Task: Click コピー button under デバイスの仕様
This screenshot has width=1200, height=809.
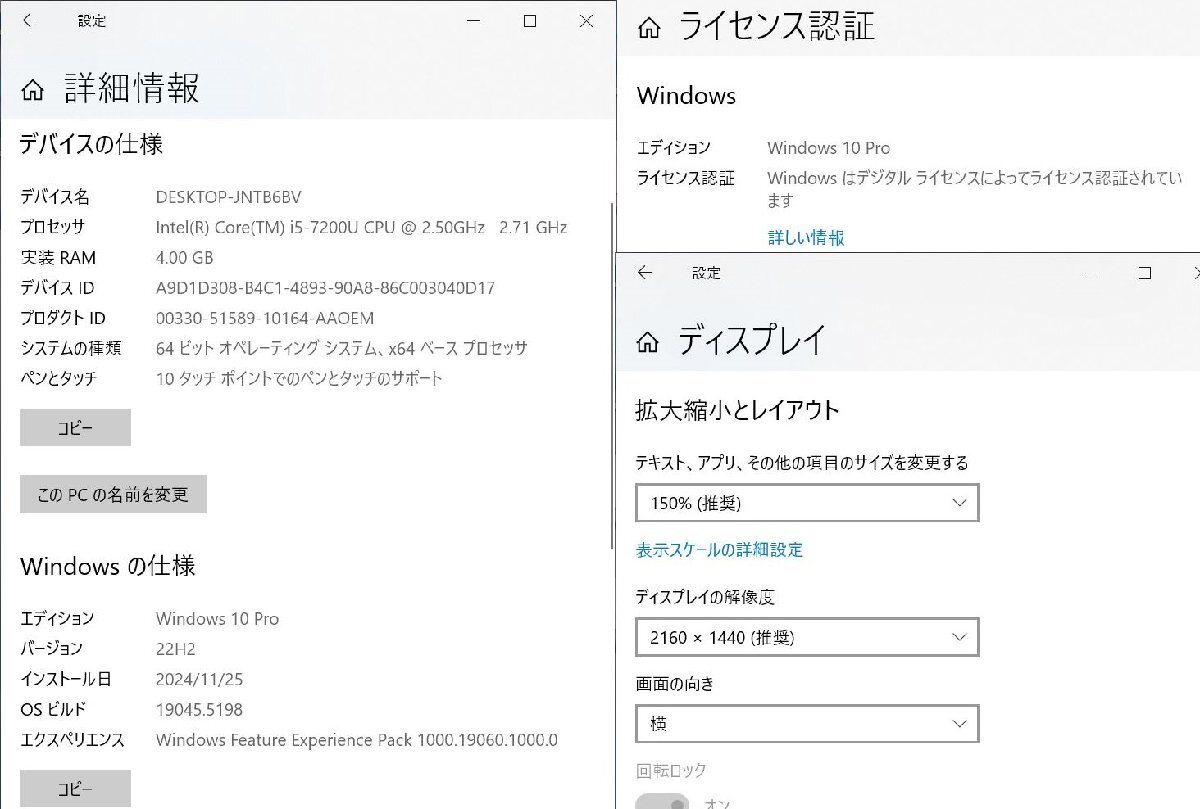Action: coord(75,428)
